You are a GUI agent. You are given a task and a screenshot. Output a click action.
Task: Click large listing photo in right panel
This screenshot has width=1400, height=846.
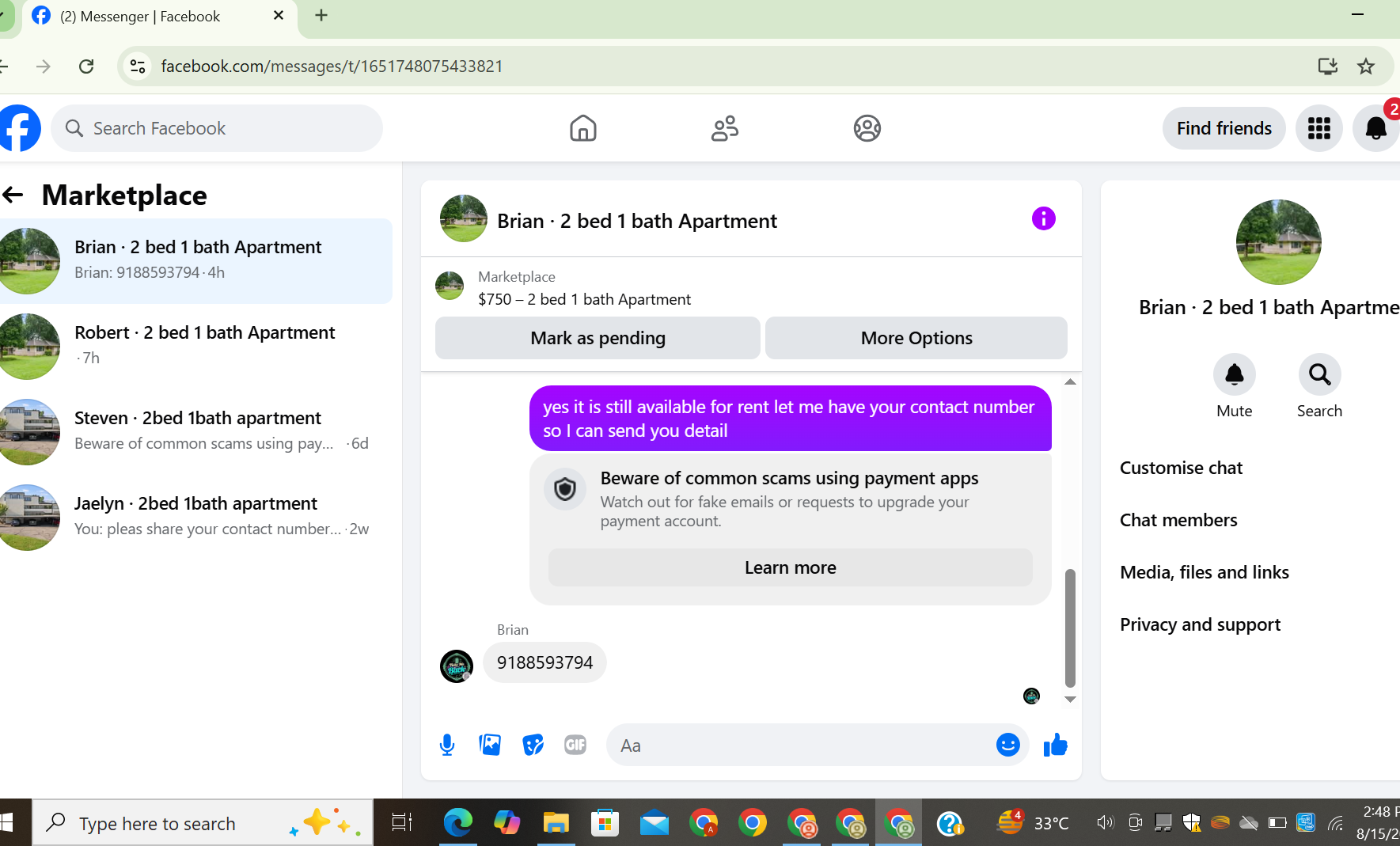point(1278,242)
